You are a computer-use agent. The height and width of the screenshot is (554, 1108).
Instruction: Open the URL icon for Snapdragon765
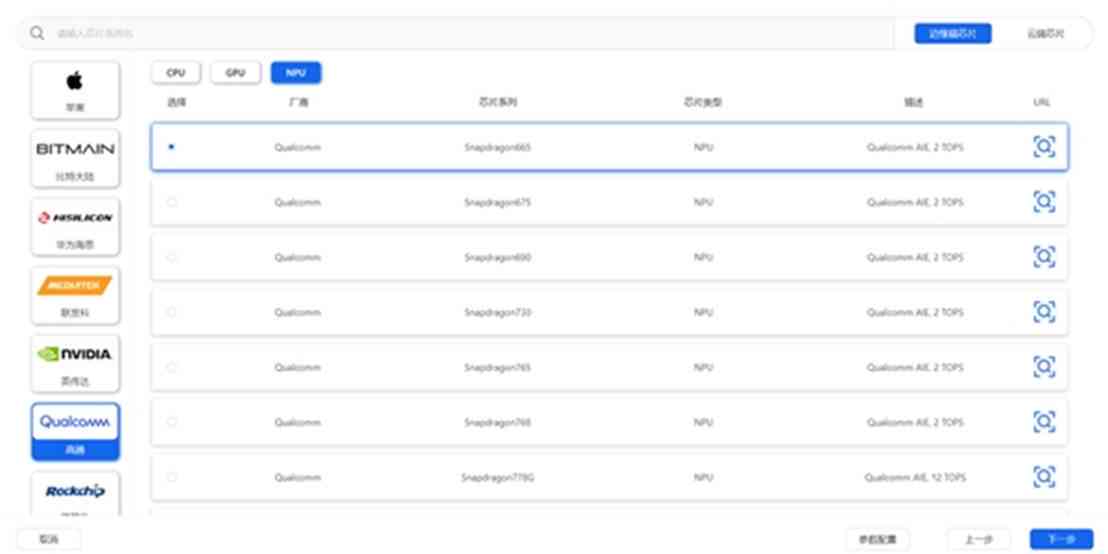pyautogui.click(x=1044, y=367)
